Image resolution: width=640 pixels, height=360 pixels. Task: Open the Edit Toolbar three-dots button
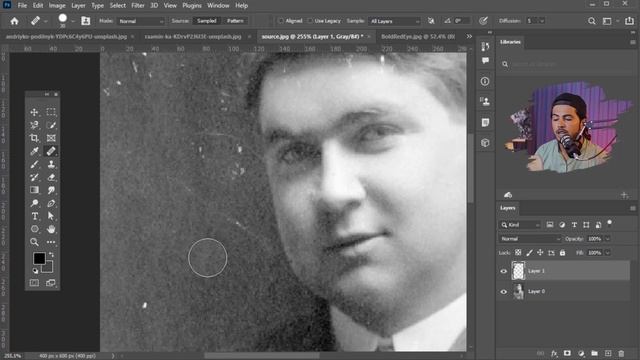click(51, 242)
